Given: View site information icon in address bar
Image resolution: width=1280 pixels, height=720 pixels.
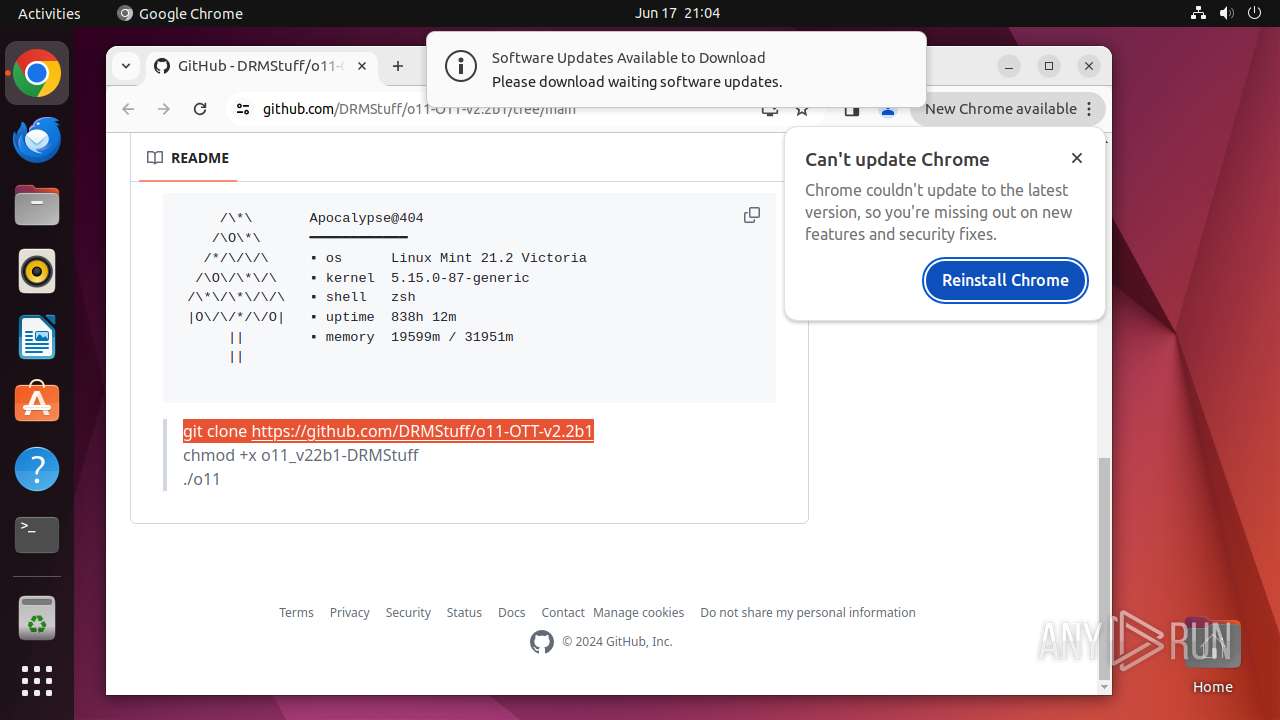Looking at the screenshot, I should (x=243, y=109).
